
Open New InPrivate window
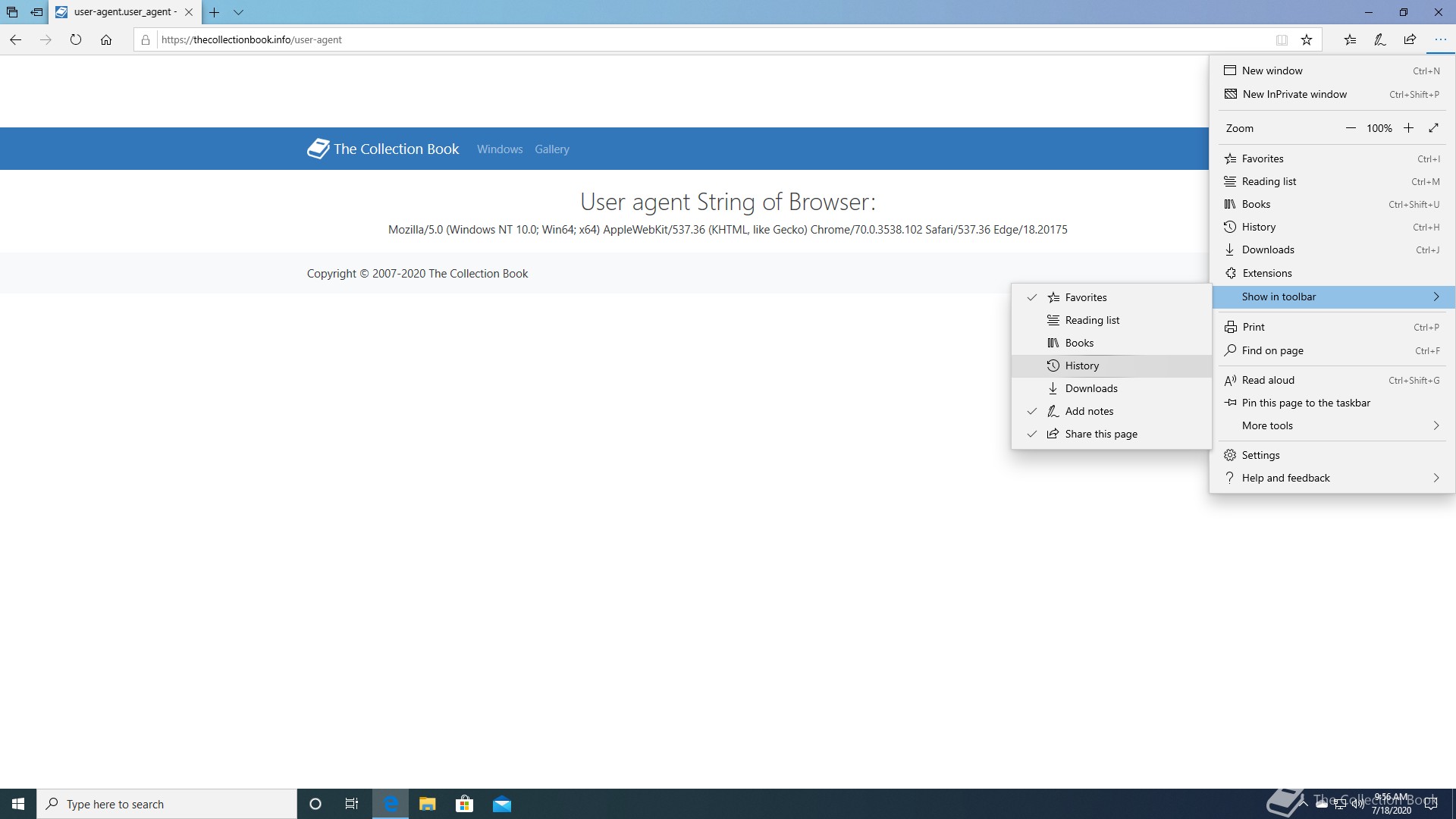pyautogui.click(x=1332, y=94)
